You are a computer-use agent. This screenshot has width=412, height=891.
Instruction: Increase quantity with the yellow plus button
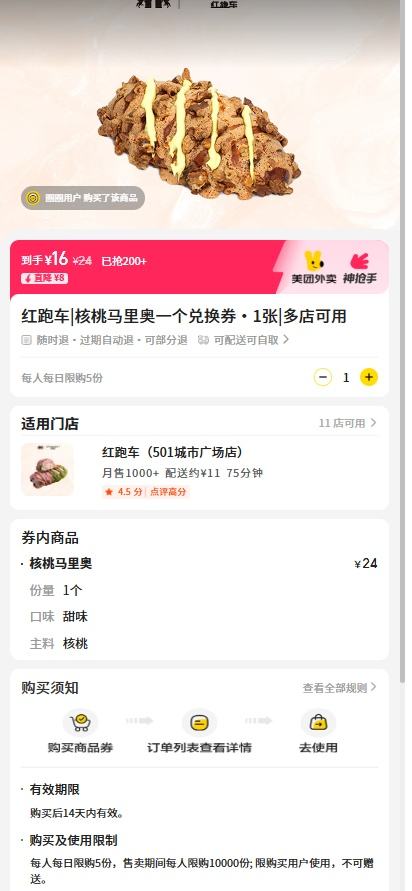pyautogui.click(x=369, y=377)
